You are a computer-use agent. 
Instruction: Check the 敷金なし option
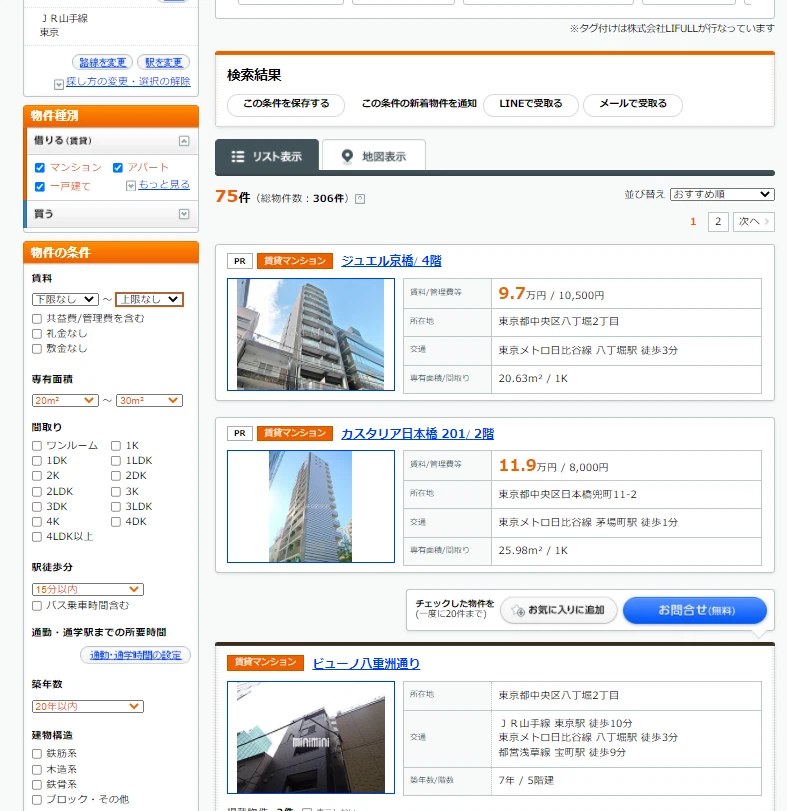37,349
